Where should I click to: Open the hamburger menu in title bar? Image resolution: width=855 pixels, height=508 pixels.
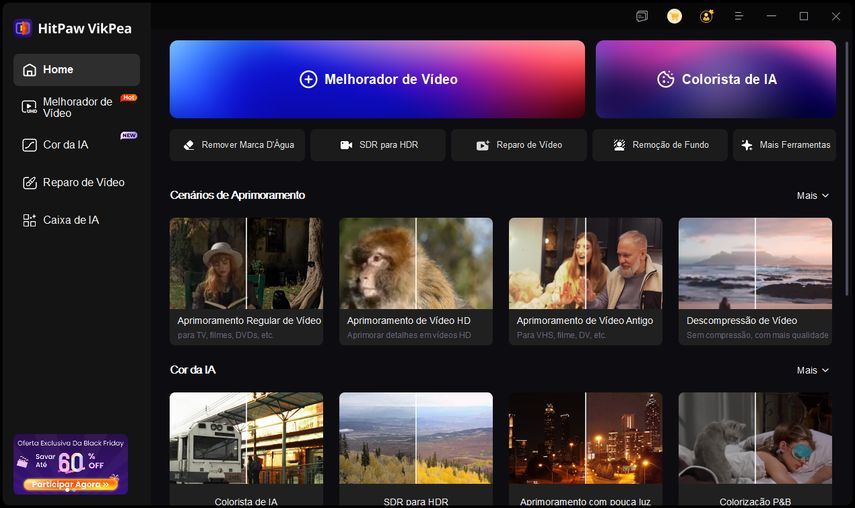click(739, 16)
